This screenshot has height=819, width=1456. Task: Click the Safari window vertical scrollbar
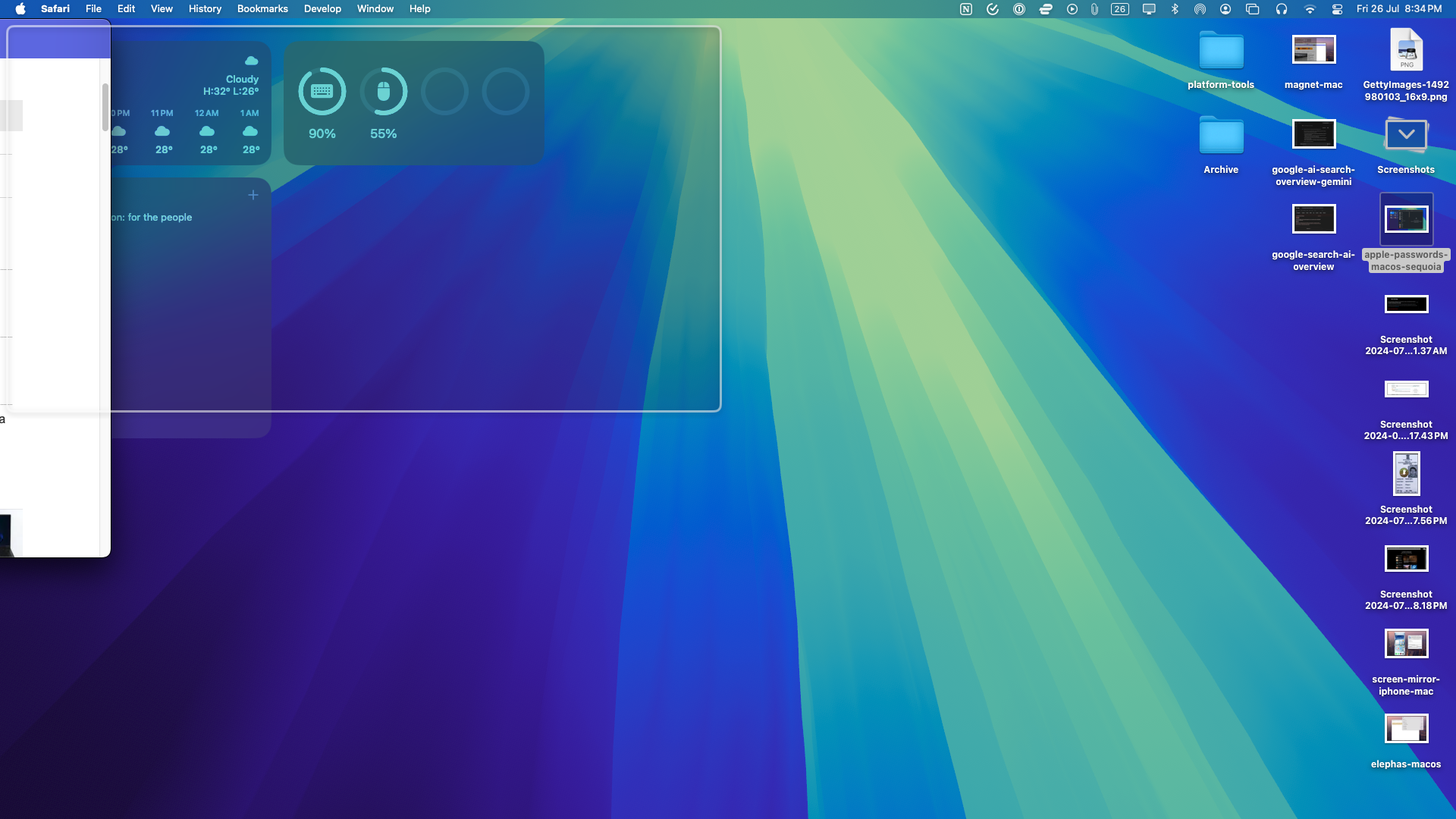click(105, 107)
